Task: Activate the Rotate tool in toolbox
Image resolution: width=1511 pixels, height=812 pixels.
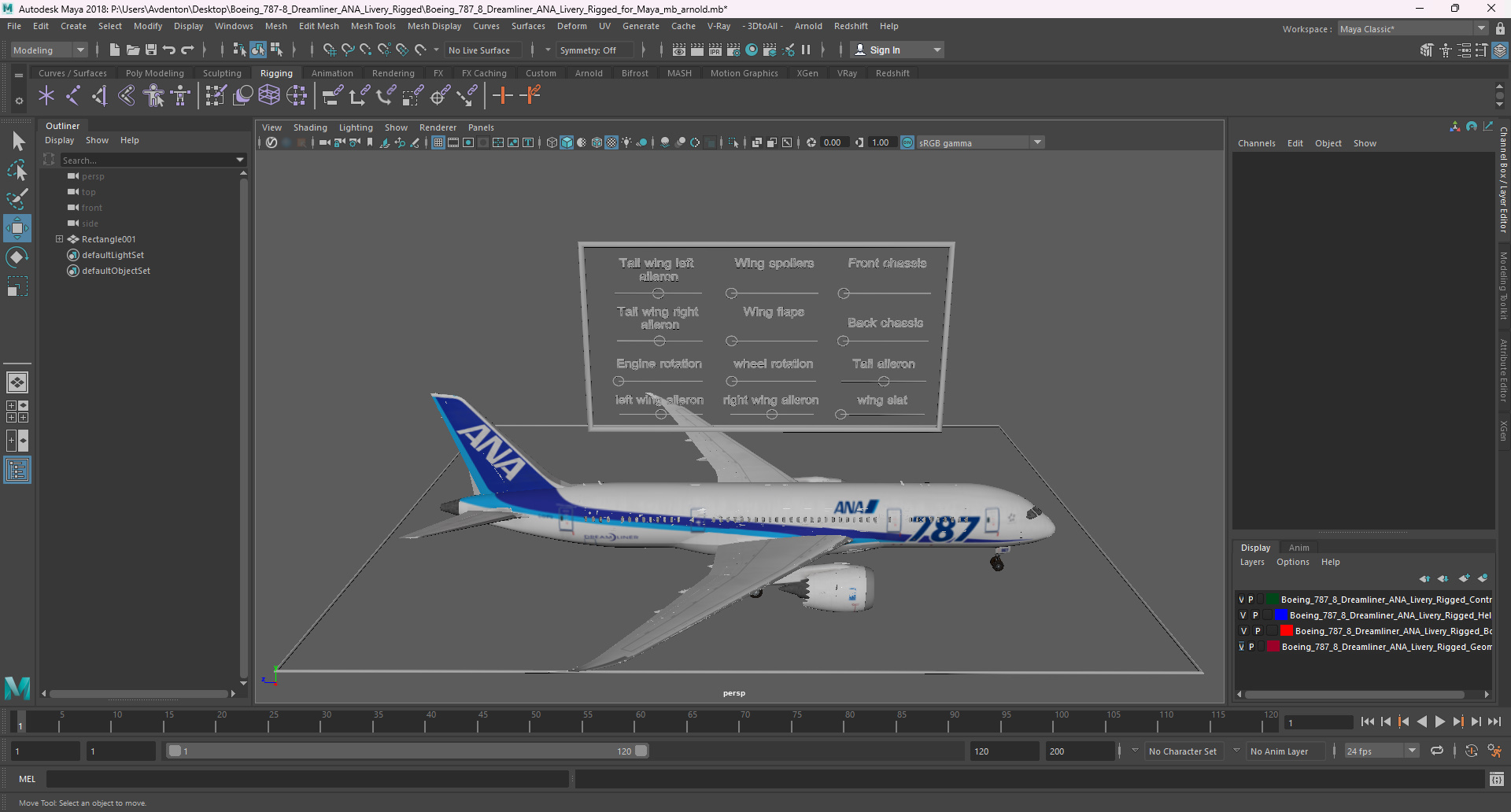Action: click(17, 257)
